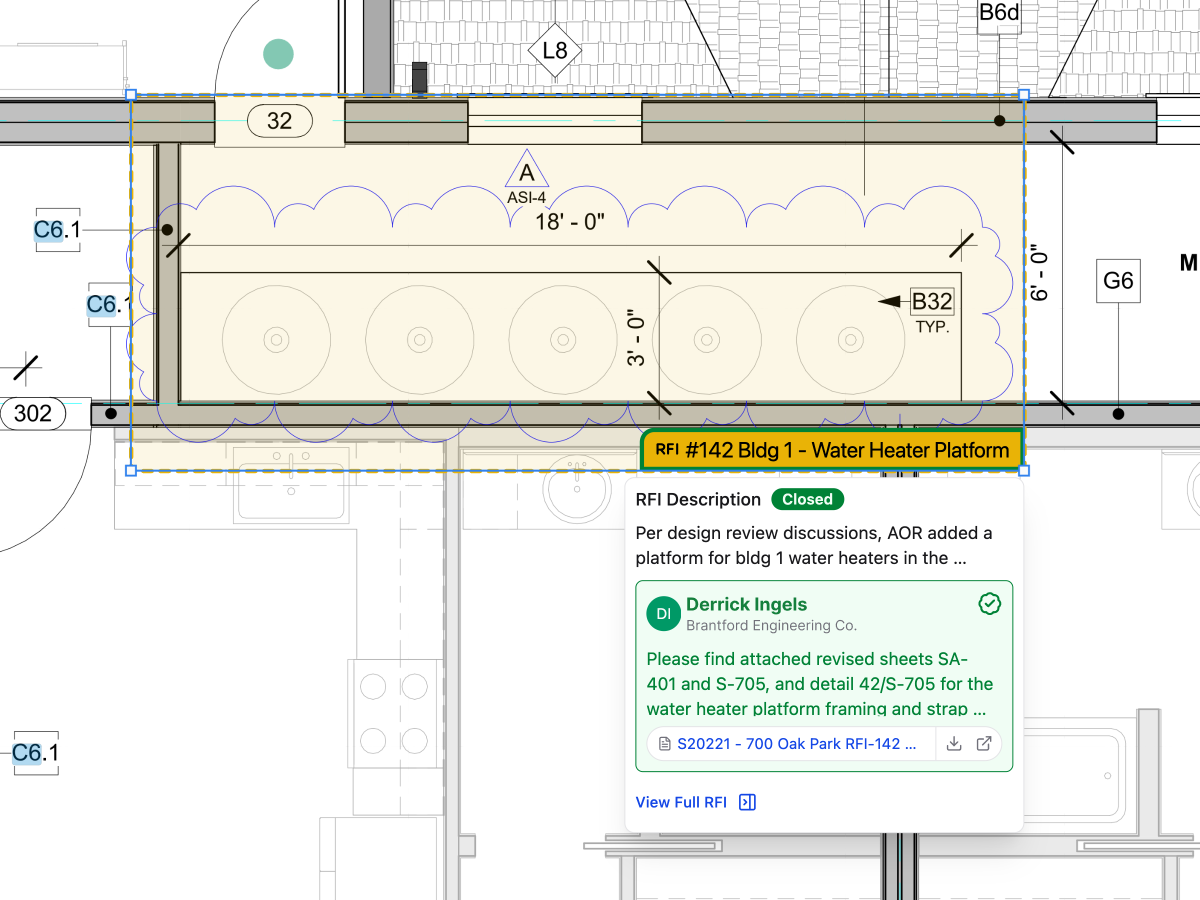1200x900 pixels.
Task: Click the G6 box tag
Action: [1118, 281]
